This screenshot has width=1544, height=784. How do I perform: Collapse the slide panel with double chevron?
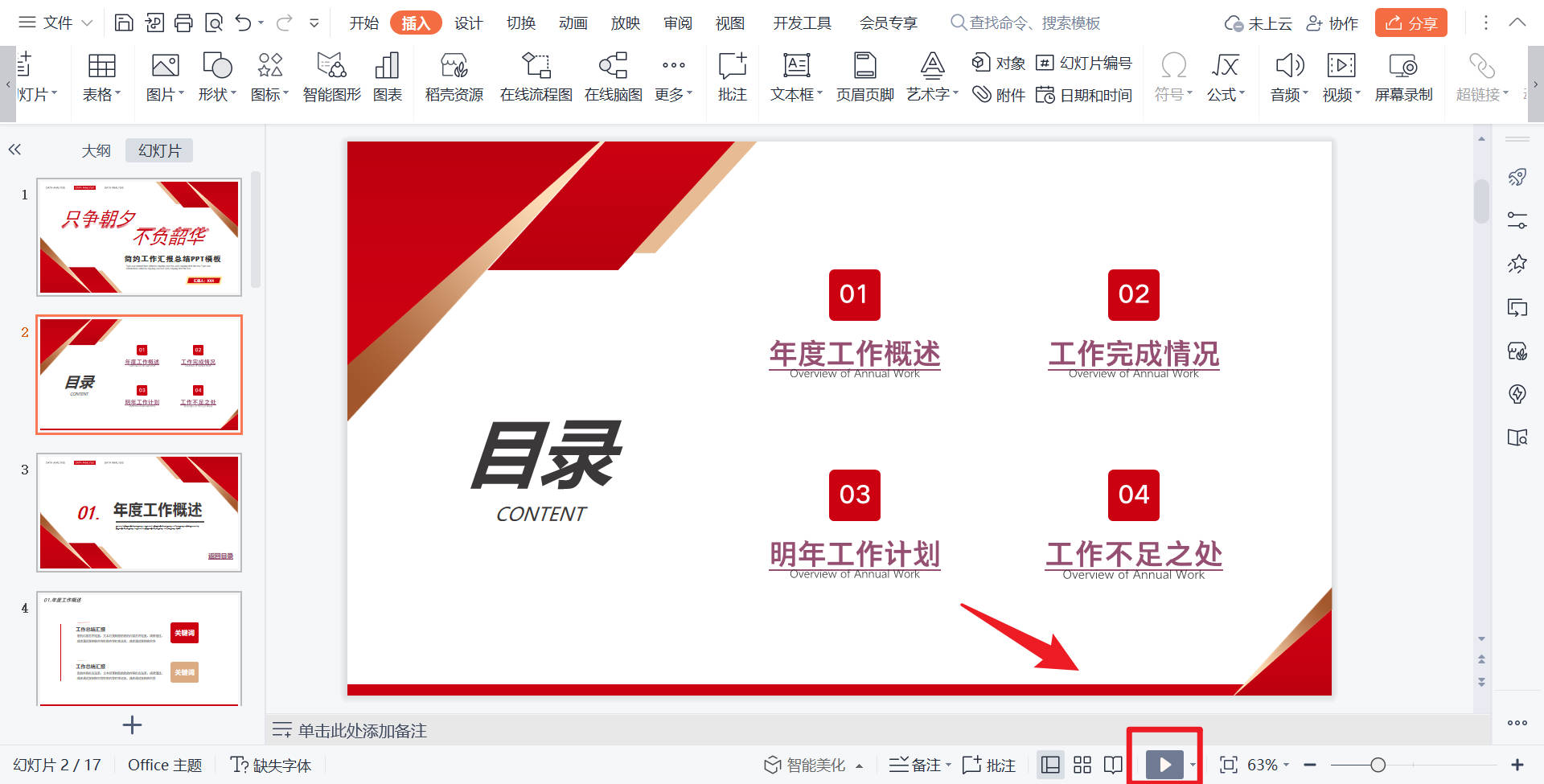click(14, 150)
